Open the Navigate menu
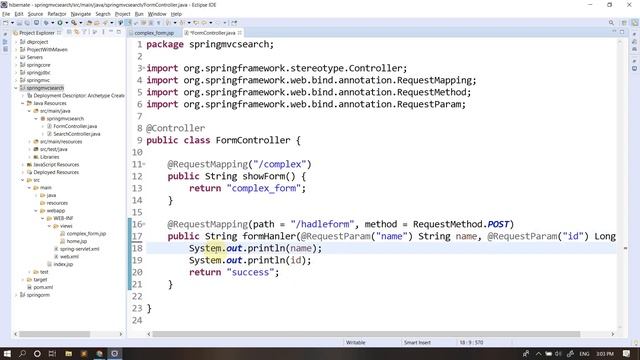Viewport: 640px width, 360px height. coord(81,14)
